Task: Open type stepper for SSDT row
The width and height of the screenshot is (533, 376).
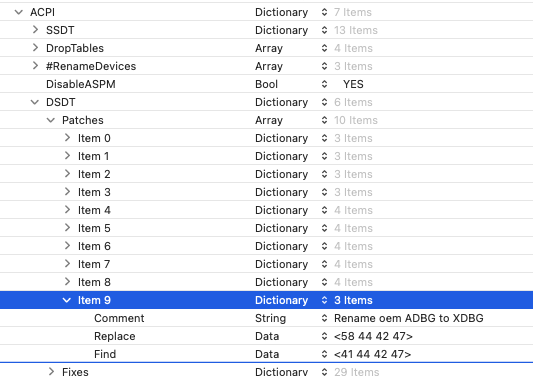Action: click(x=324, y=30)
